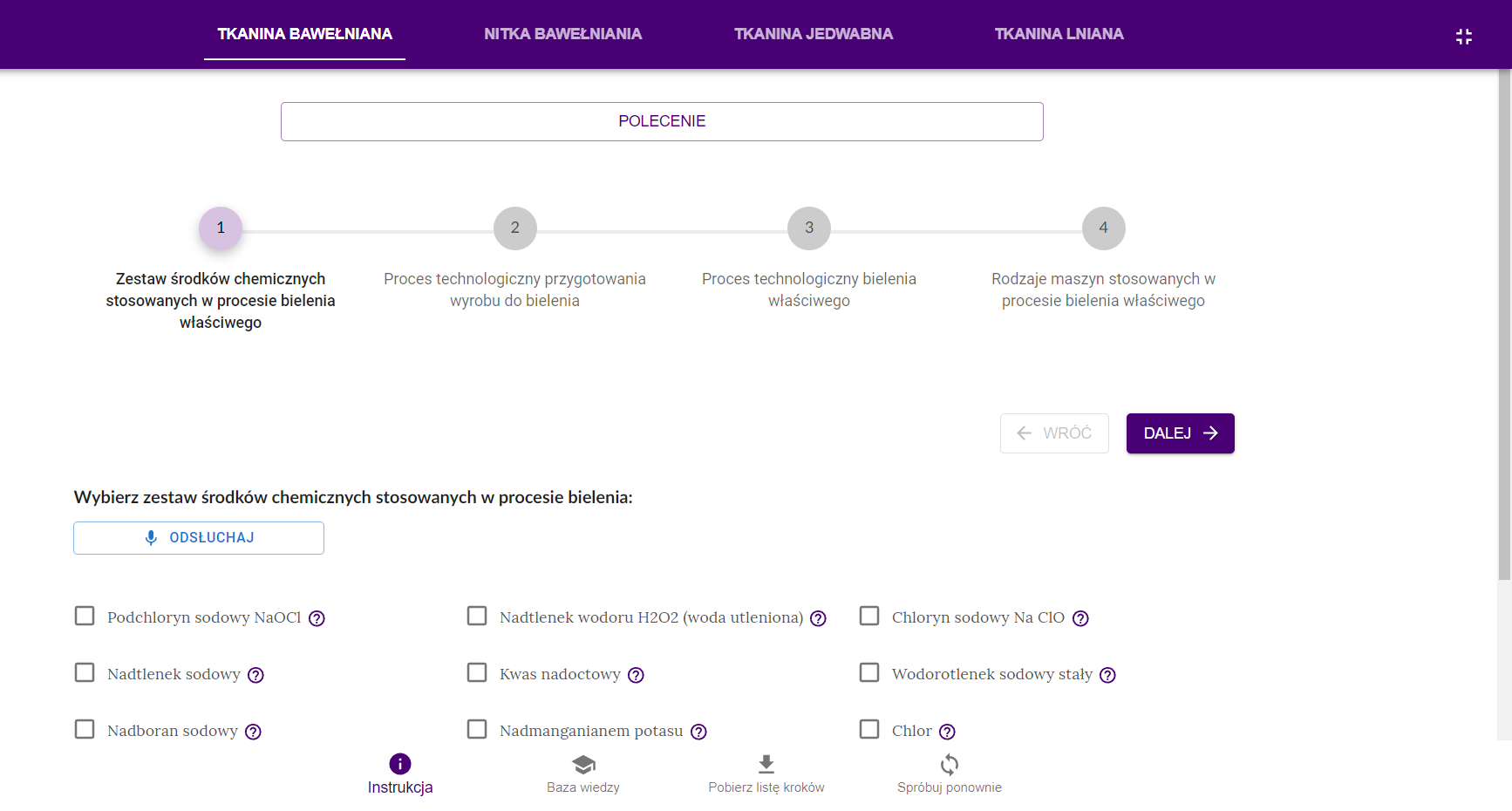Click the exit fullscreen icon

pyautogui.click(x=1463, y=37)
